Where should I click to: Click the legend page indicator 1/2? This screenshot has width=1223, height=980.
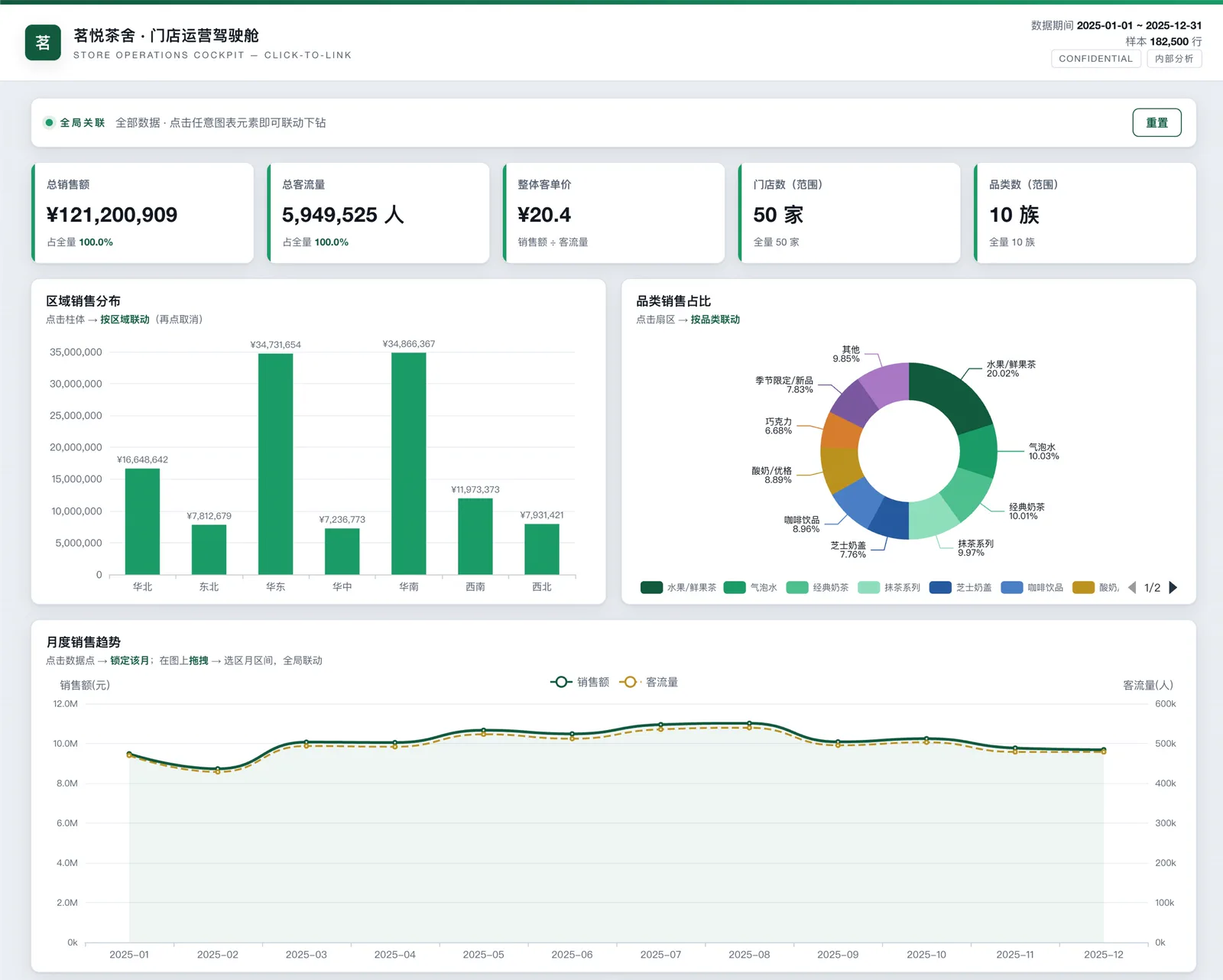pyautogui.click(x=1152, y=588)
